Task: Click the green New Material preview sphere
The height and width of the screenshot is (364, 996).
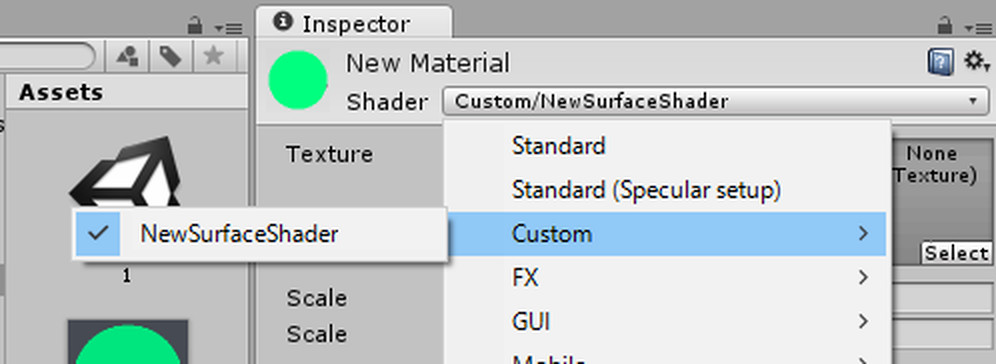Action: (x=298, y=80)
